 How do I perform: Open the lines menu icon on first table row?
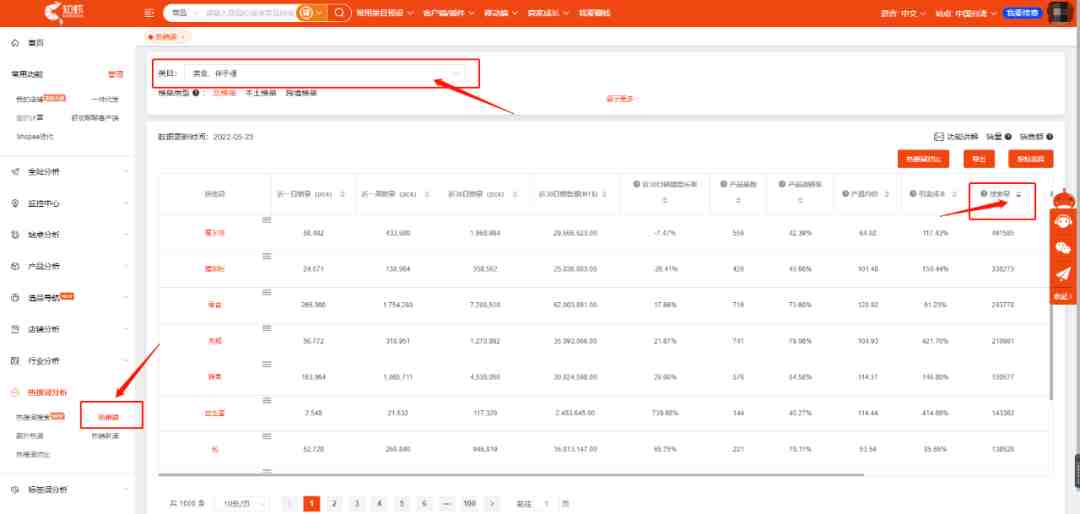click(267, 220)
